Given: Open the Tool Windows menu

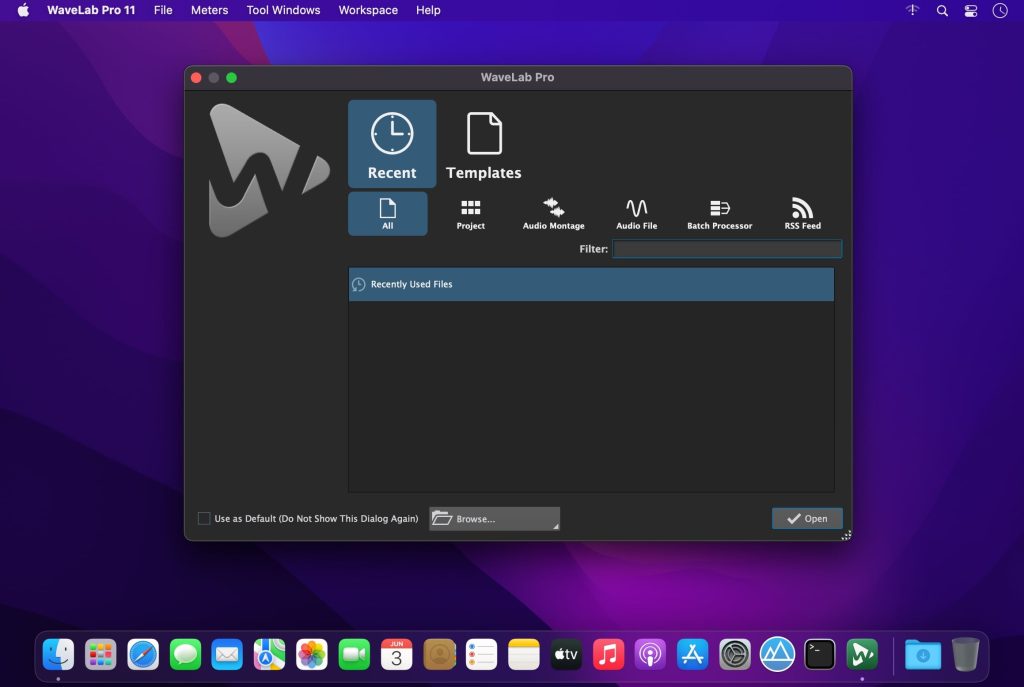Looking at the screenshot, I should tap(283, 11).
